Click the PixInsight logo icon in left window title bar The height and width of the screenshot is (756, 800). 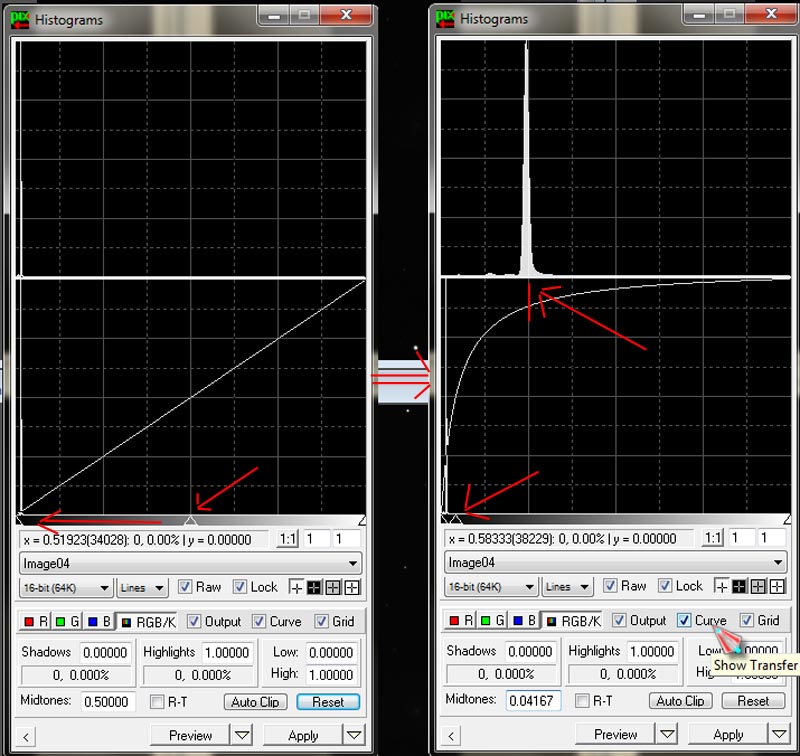click(x=19, y=17)
